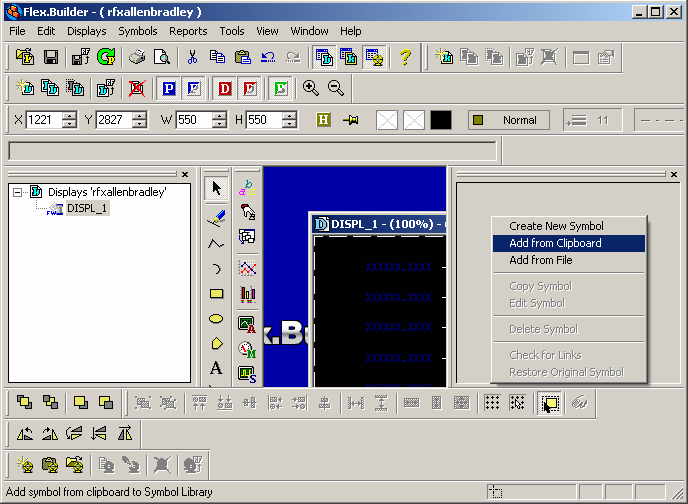Select the arc drawing tool
The image size is (688, 504).
[x=216, y=269]
